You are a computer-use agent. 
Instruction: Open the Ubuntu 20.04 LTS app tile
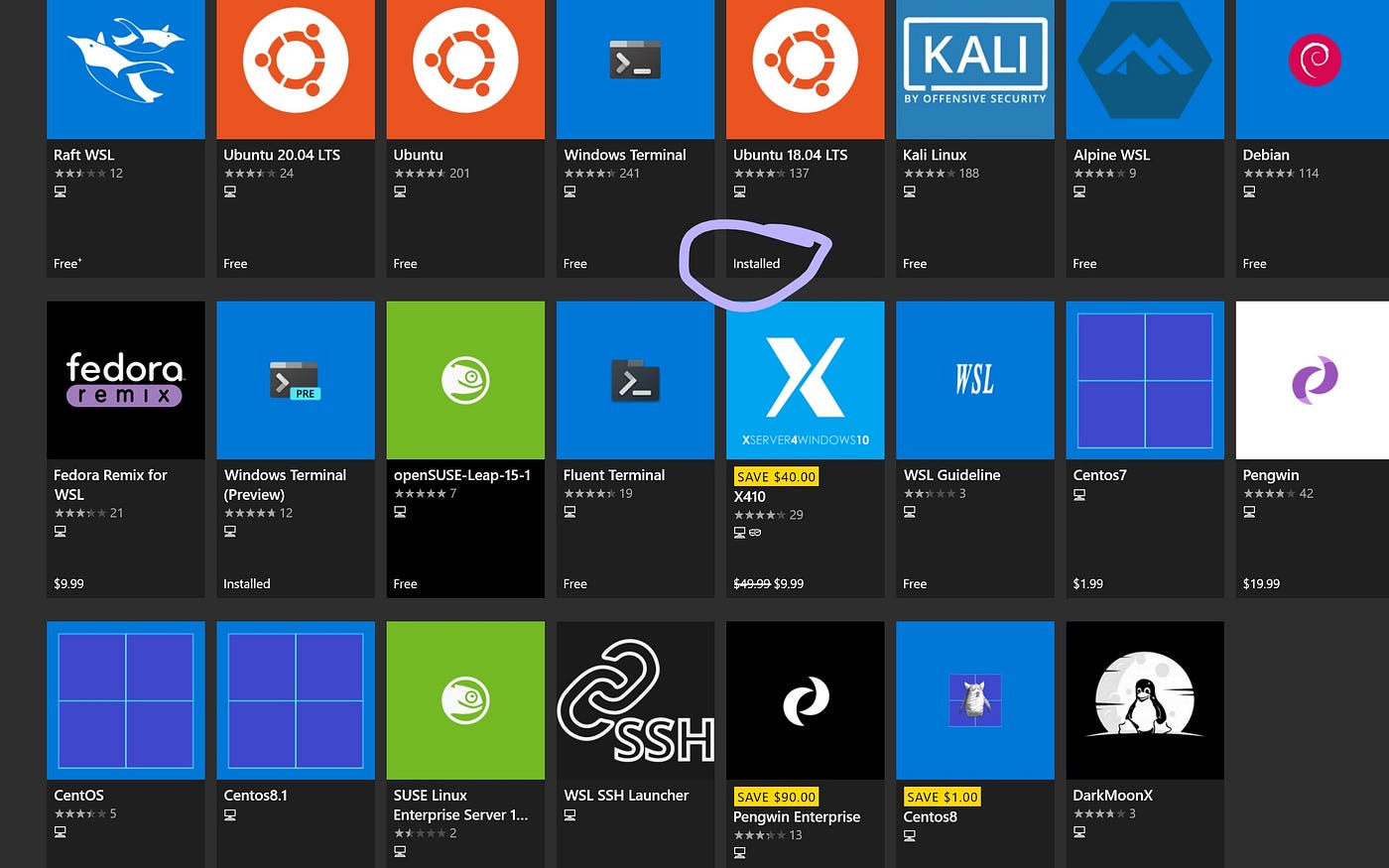coord(295,60)
